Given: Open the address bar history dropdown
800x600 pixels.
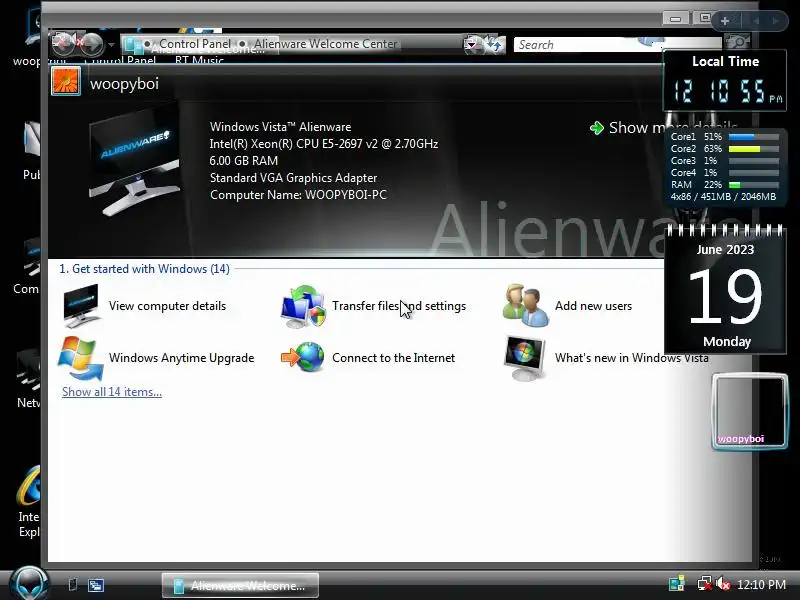Looking at the screenshot, I should point(472,44).
